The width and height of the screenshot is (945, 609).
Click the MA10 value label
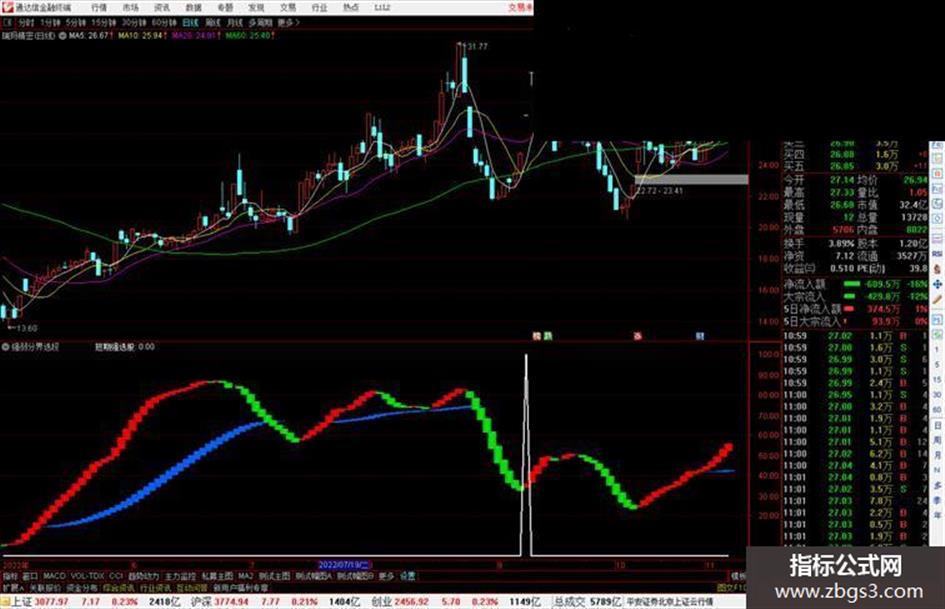point(141,36)
